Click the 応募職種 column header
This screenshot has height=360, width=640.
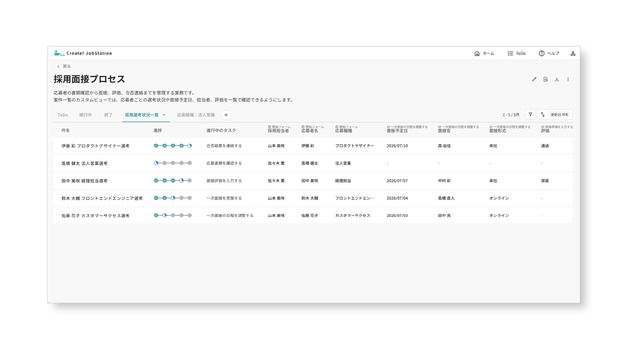343,131
